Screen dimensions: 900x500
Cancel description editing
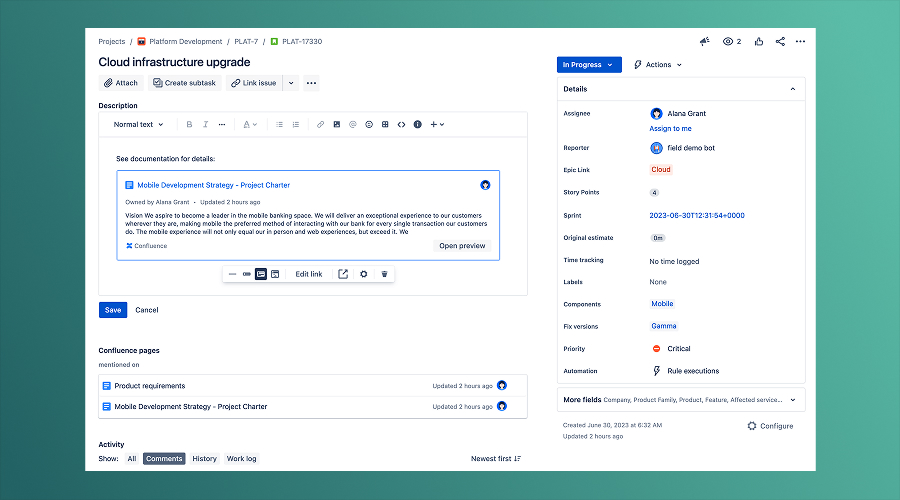(x=147, y=310)
